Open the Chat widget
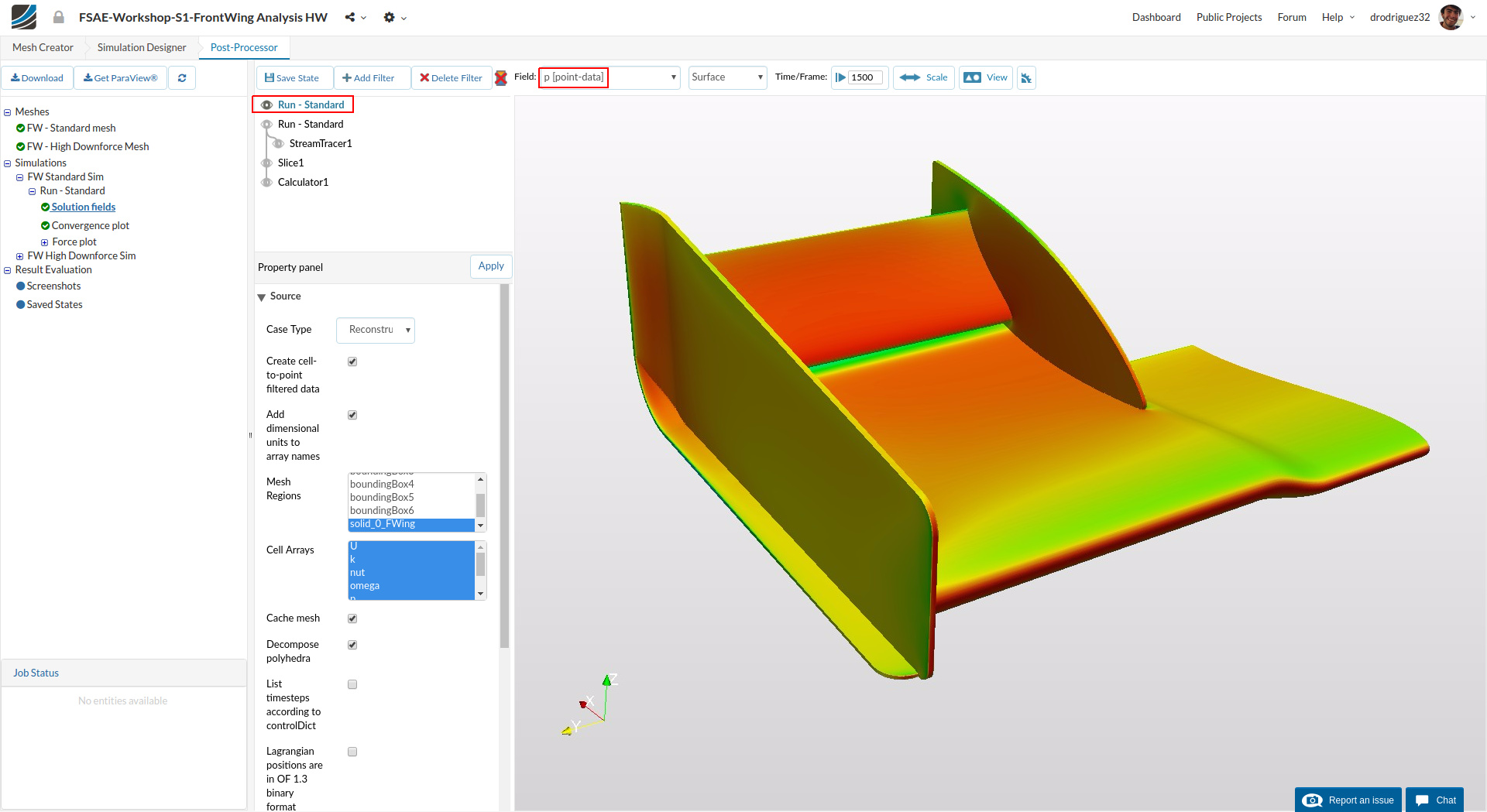1487x812 pixels. tap(1435, 800)
